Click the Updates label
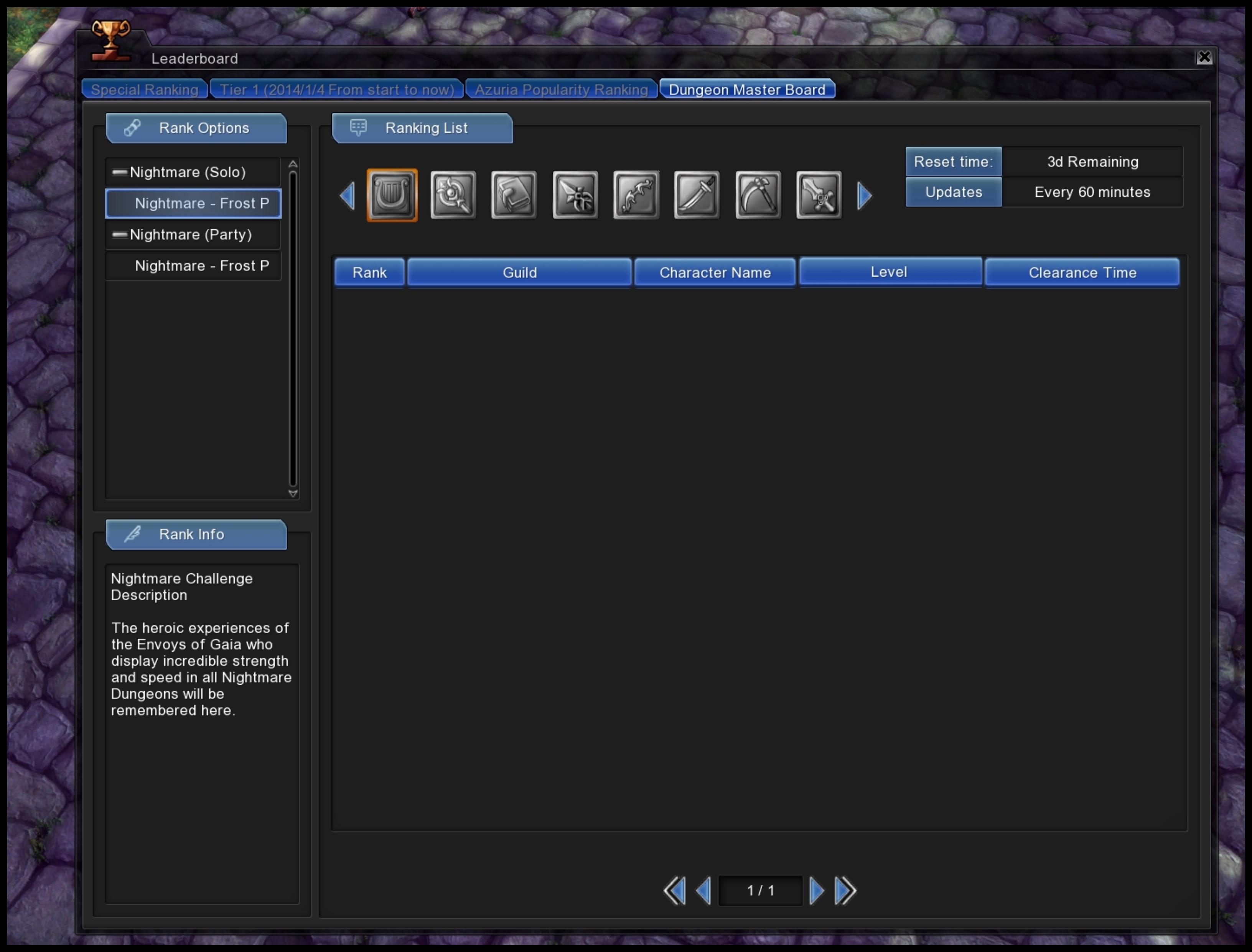Image resolution: width=1252 pixels, height=952 pixels. [x=953, y=192]
